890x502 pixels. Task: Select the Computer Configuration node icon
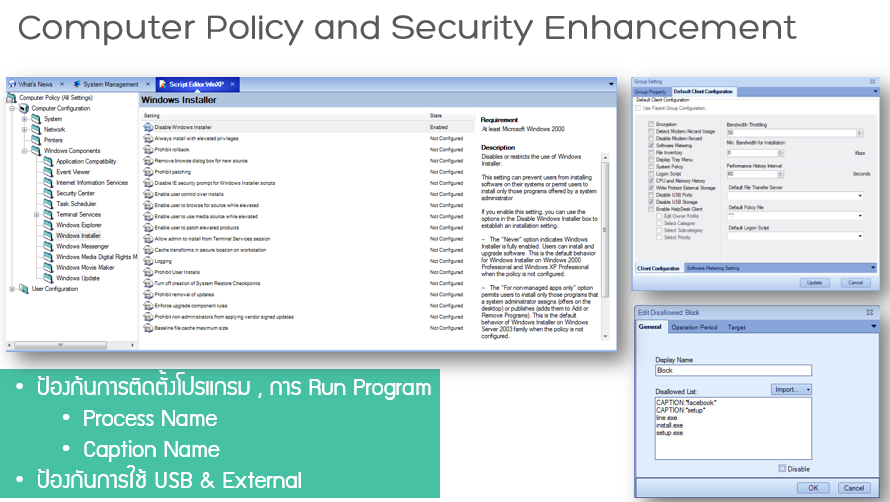[24, 108]
